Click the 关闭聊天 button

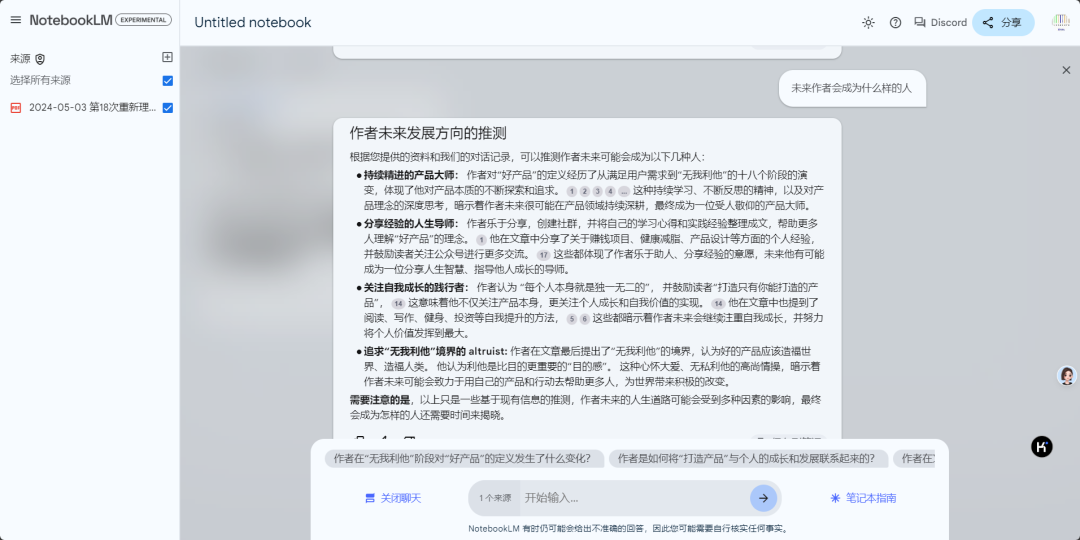click(393, 498)
